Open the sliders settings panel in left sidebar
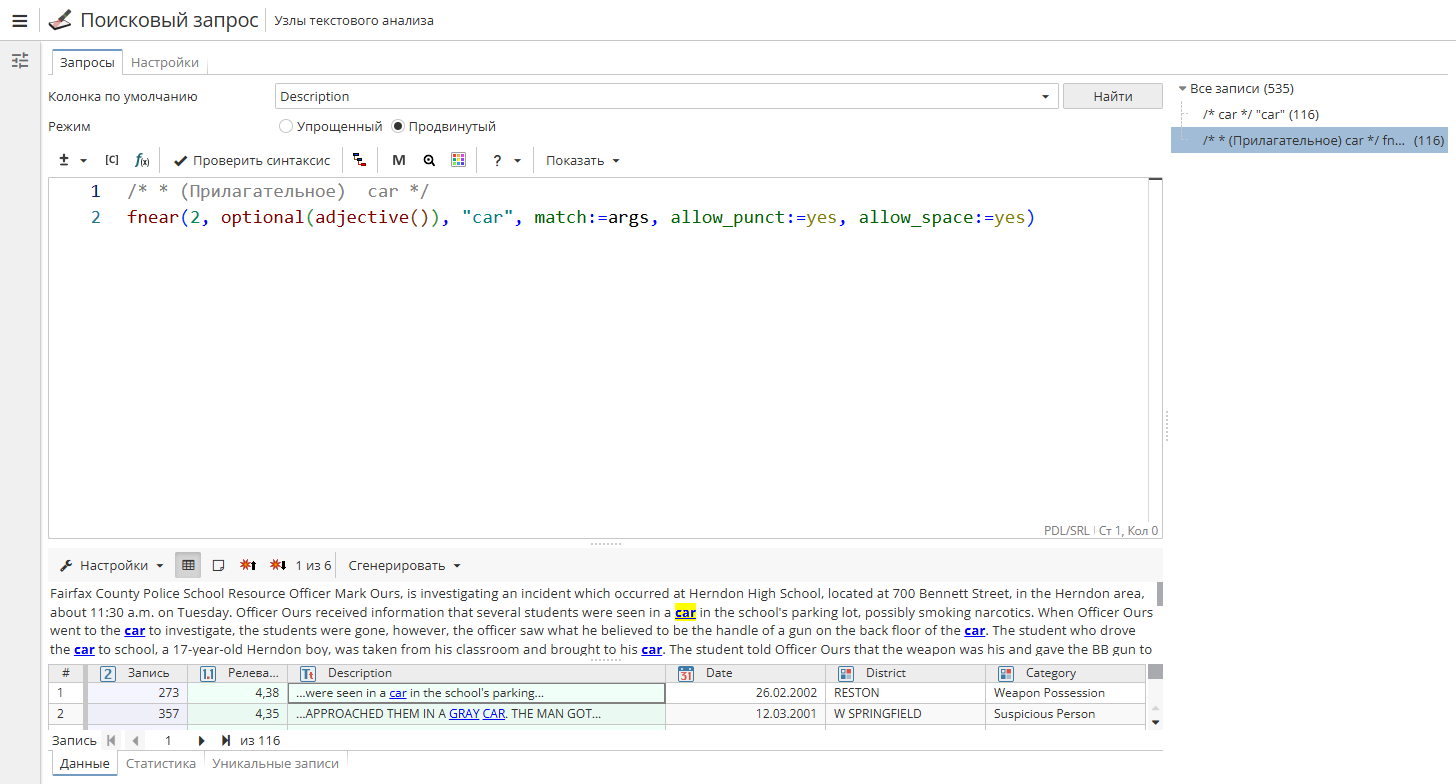The image size is (1456, 784). (20, 61)
